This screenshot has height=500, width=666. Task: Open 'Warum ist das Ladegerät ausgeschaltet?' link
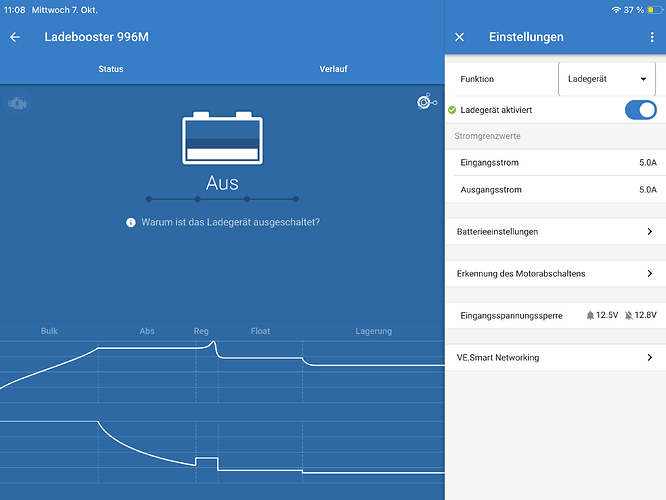click(x=230, y=223)
